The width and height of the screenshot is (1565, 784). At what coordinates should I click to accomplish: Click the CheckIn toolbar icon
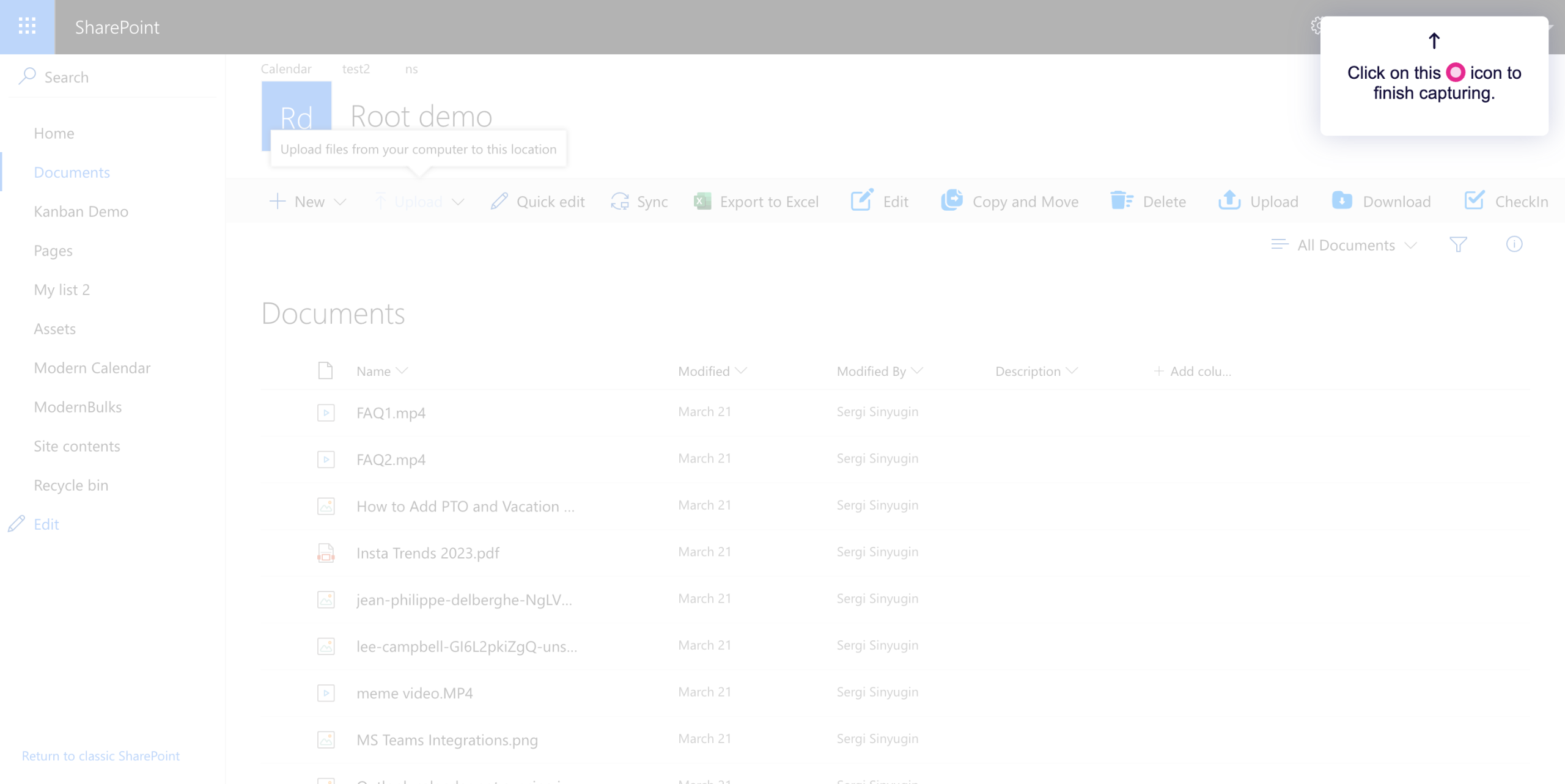click(1474, 200)
